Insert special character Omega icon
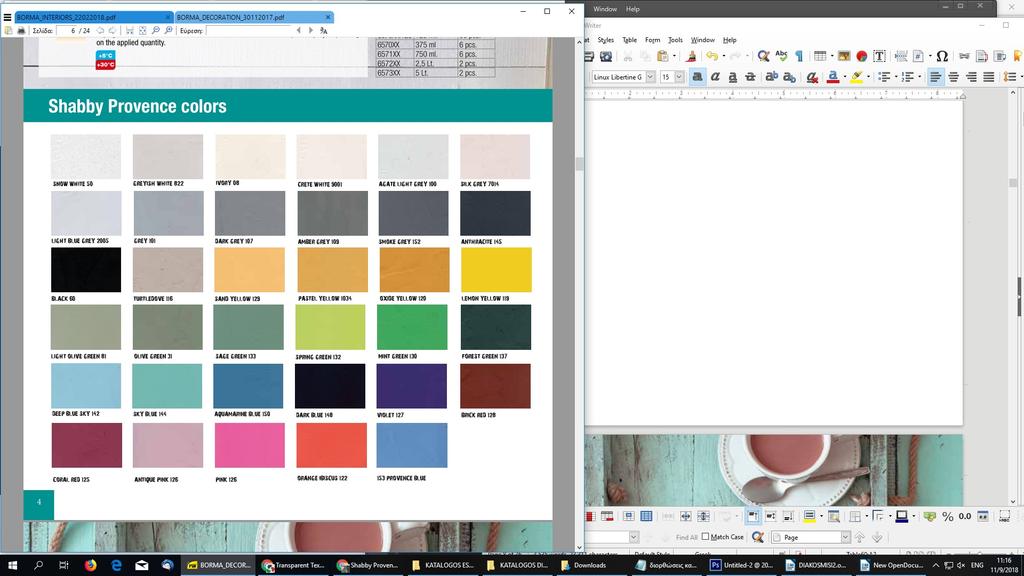The height and width of the screenshot is (576, 1024). coord(942,57)
